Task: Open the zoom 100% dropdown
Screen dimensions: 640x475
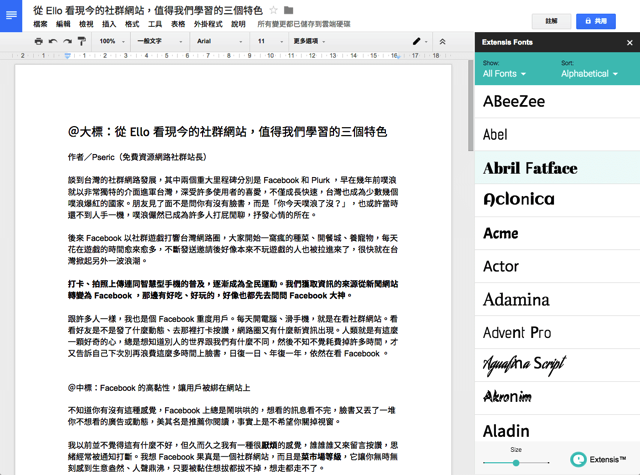Action: pos(112,41)
